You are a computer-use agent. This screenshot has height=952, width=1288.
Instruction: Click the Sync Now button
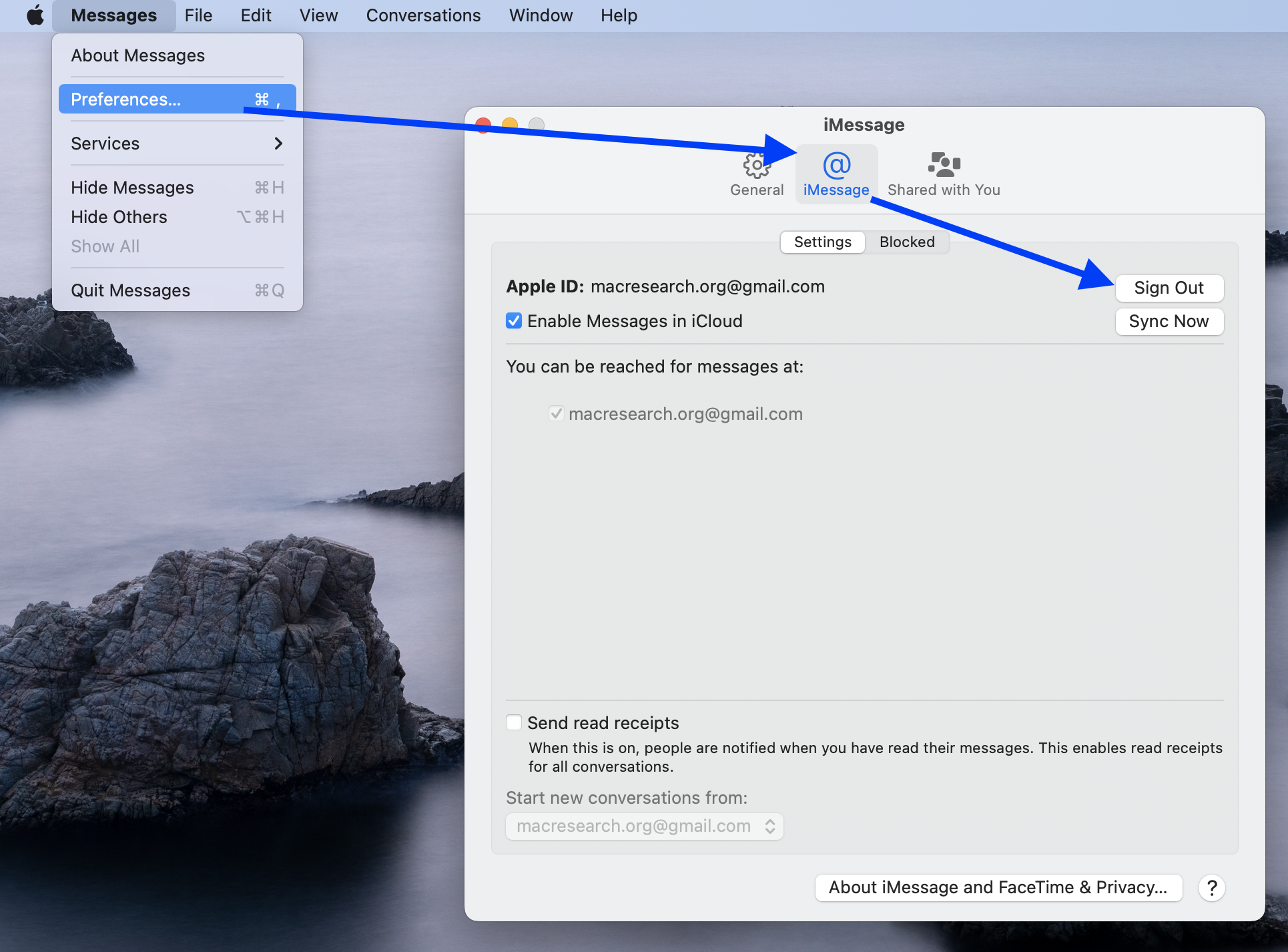[1169, 321]
